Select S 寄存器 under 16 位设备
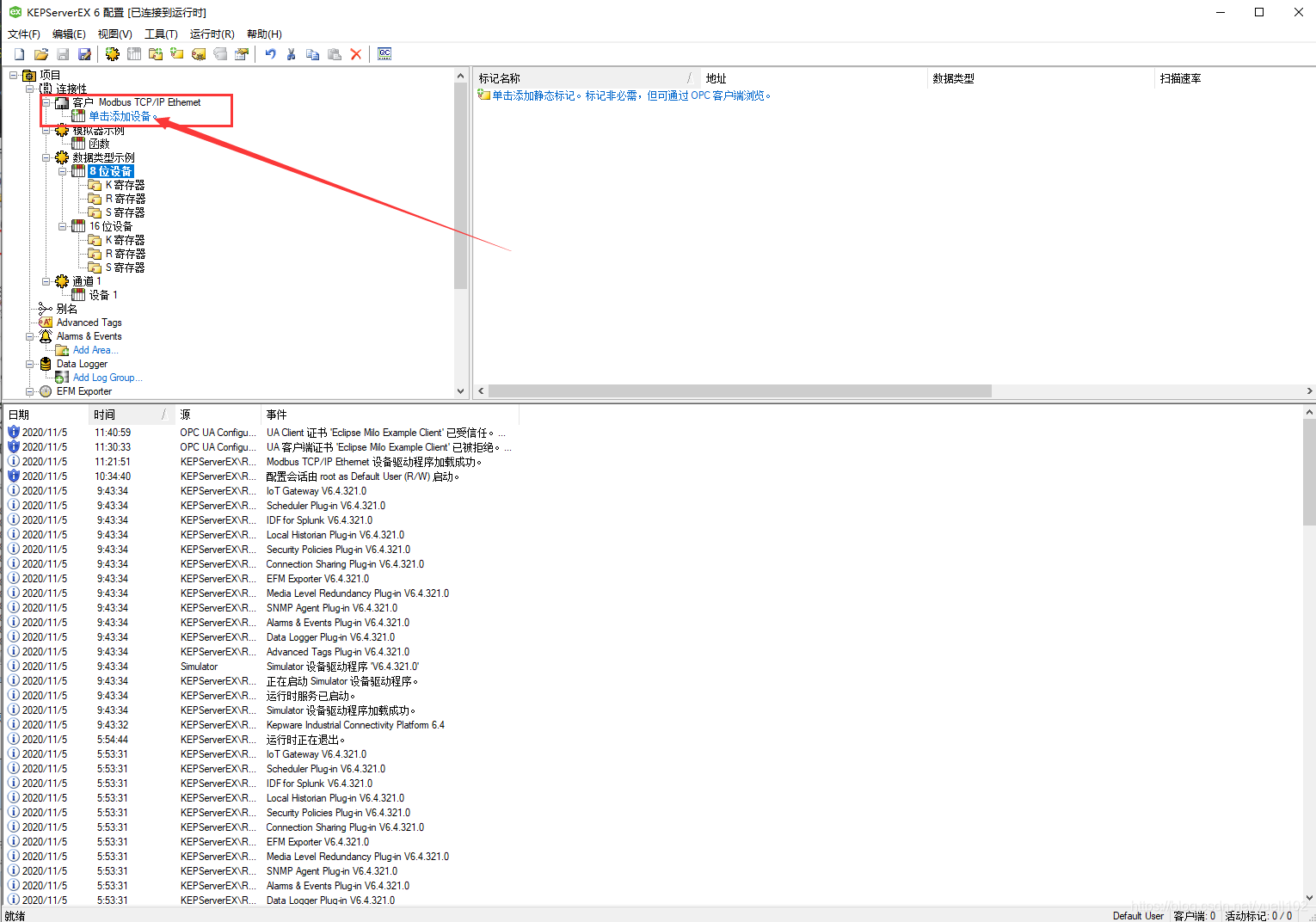The height and width of the screenshot is (922, 1316). pyautogui.click(x=125, y=267)
